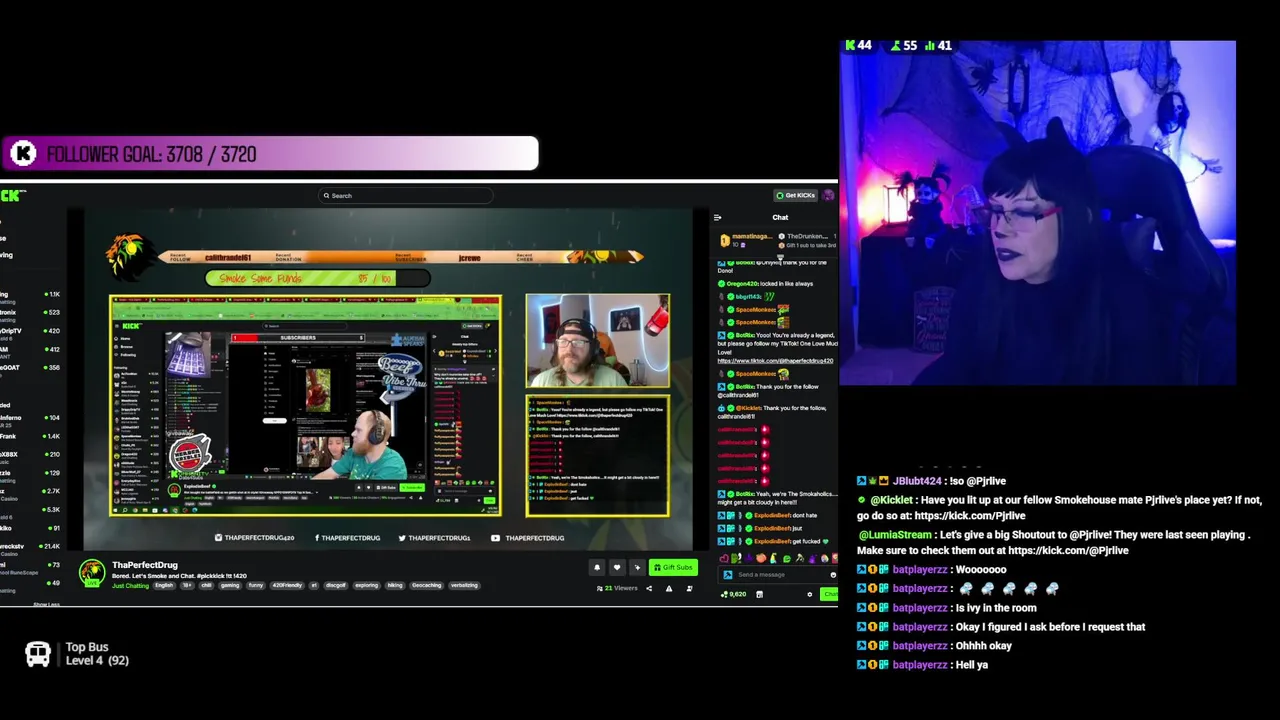Click the follower goal progress bar

270,154
